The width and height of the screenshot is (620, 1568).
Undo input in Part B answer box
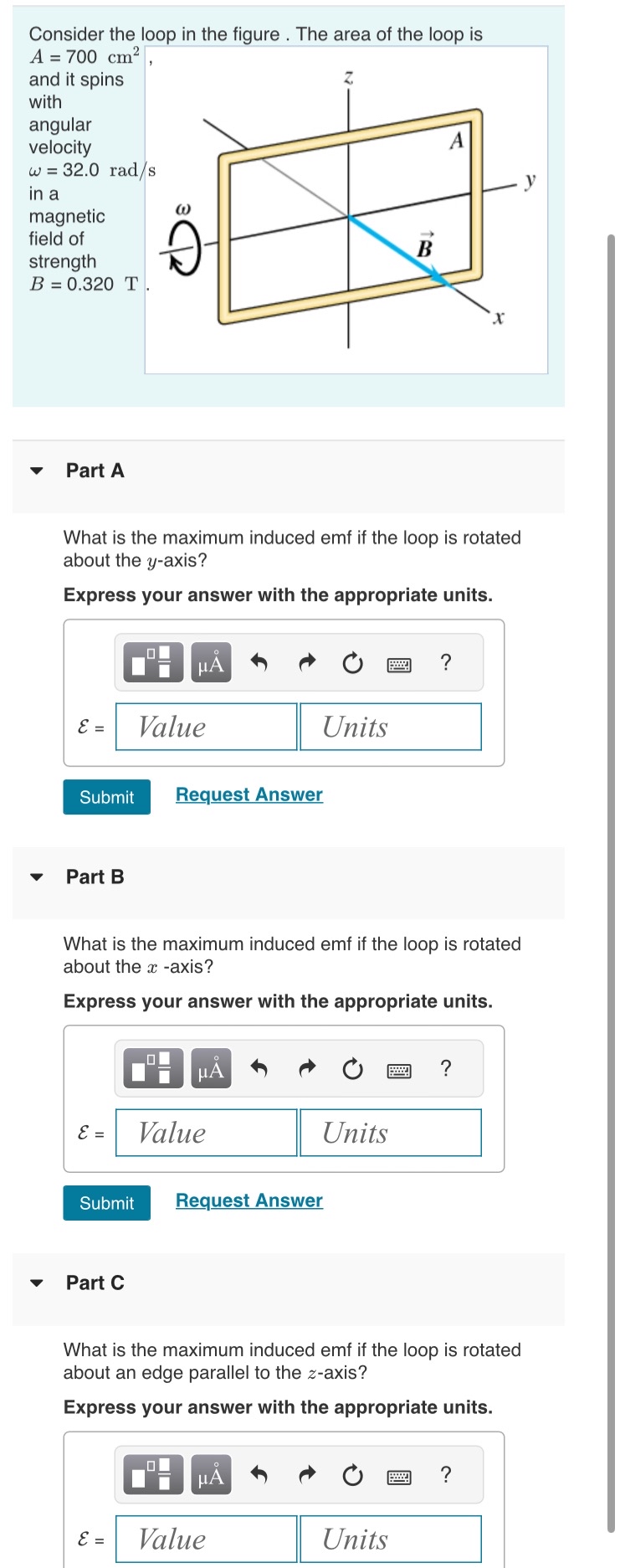[258, 1067]
